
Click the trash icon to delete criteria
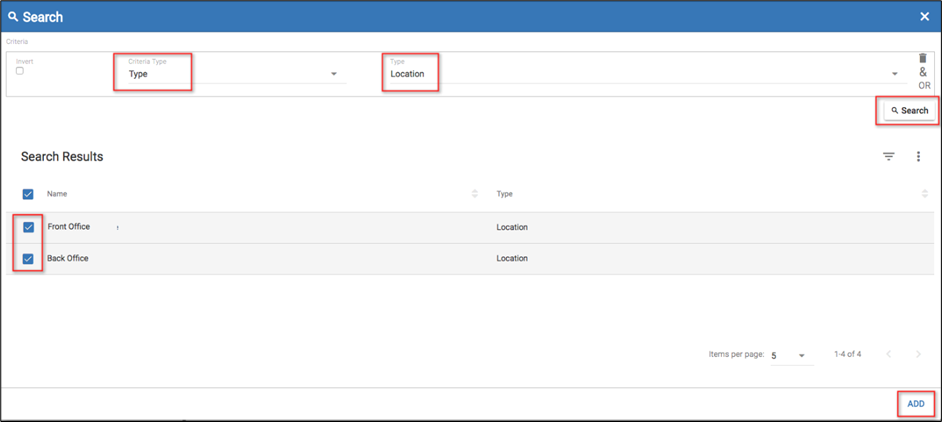tap(923, 58)
